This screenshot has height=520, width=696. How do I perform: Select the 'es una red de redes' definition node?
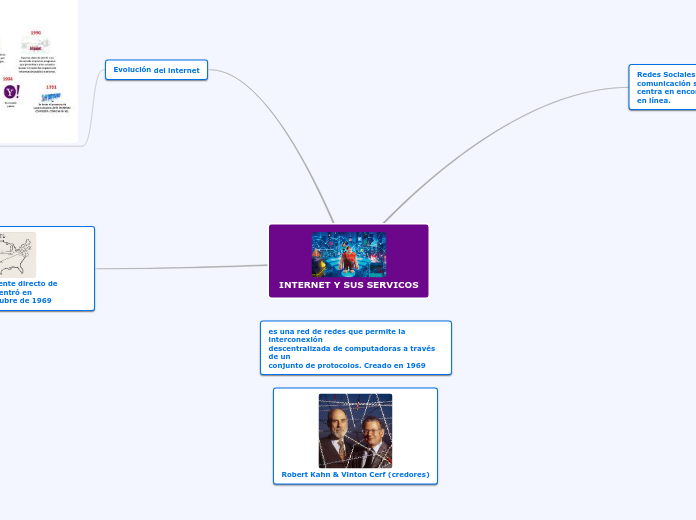point(356,348)
